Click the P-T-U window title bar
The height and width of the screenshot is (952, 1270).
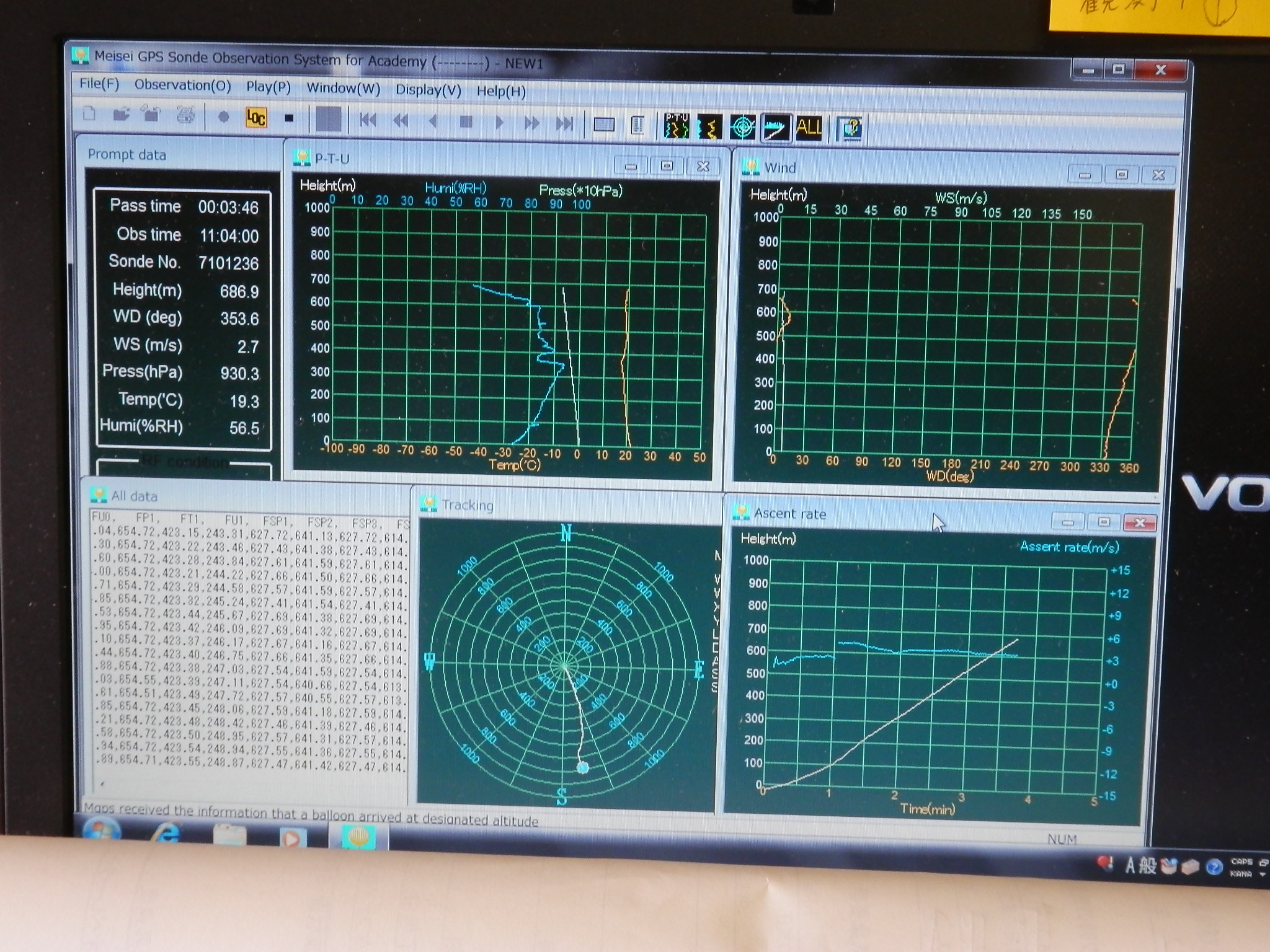[x=505, y=161]
